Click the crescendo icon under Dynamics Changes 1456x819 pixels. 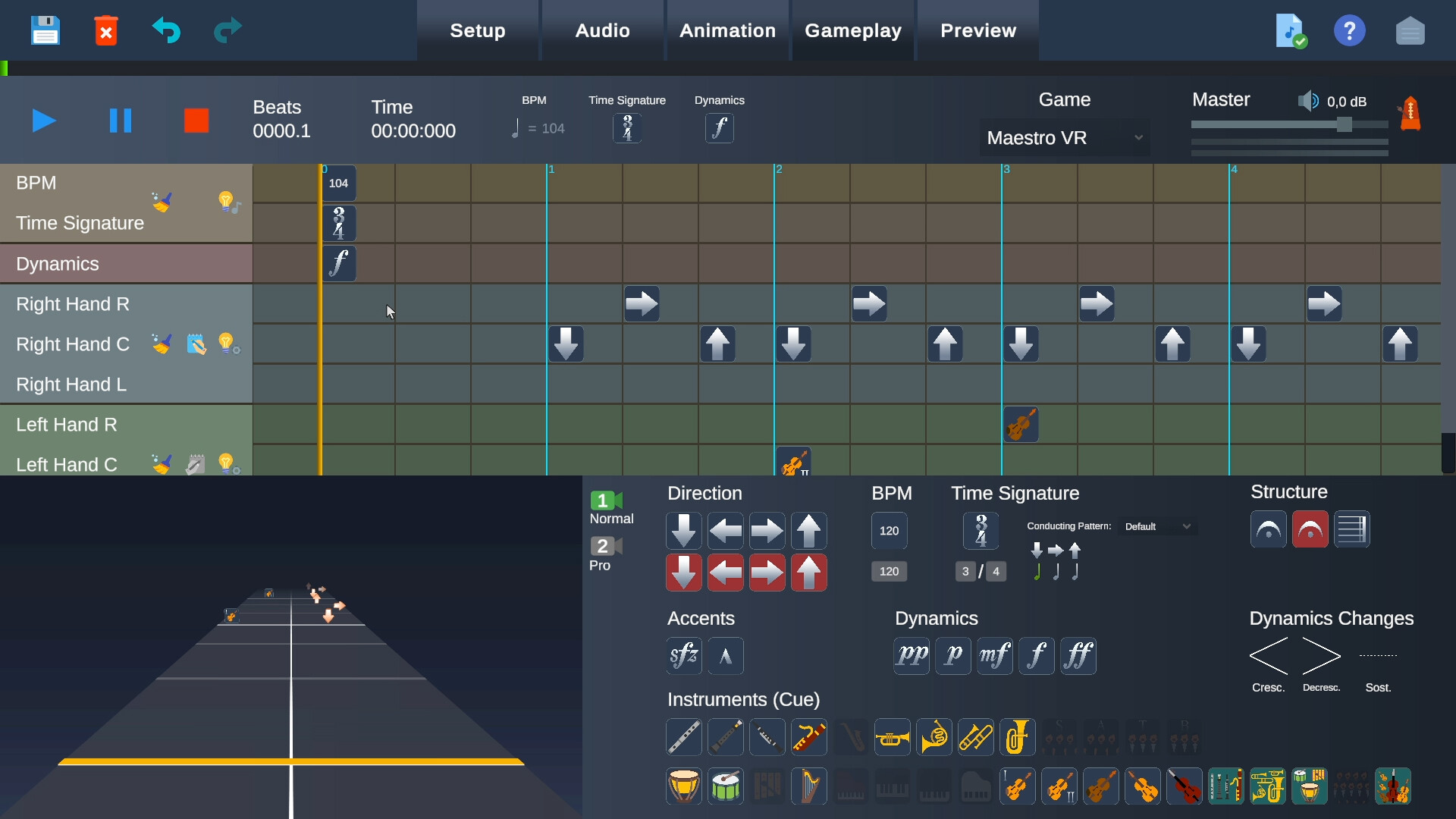1269,657
